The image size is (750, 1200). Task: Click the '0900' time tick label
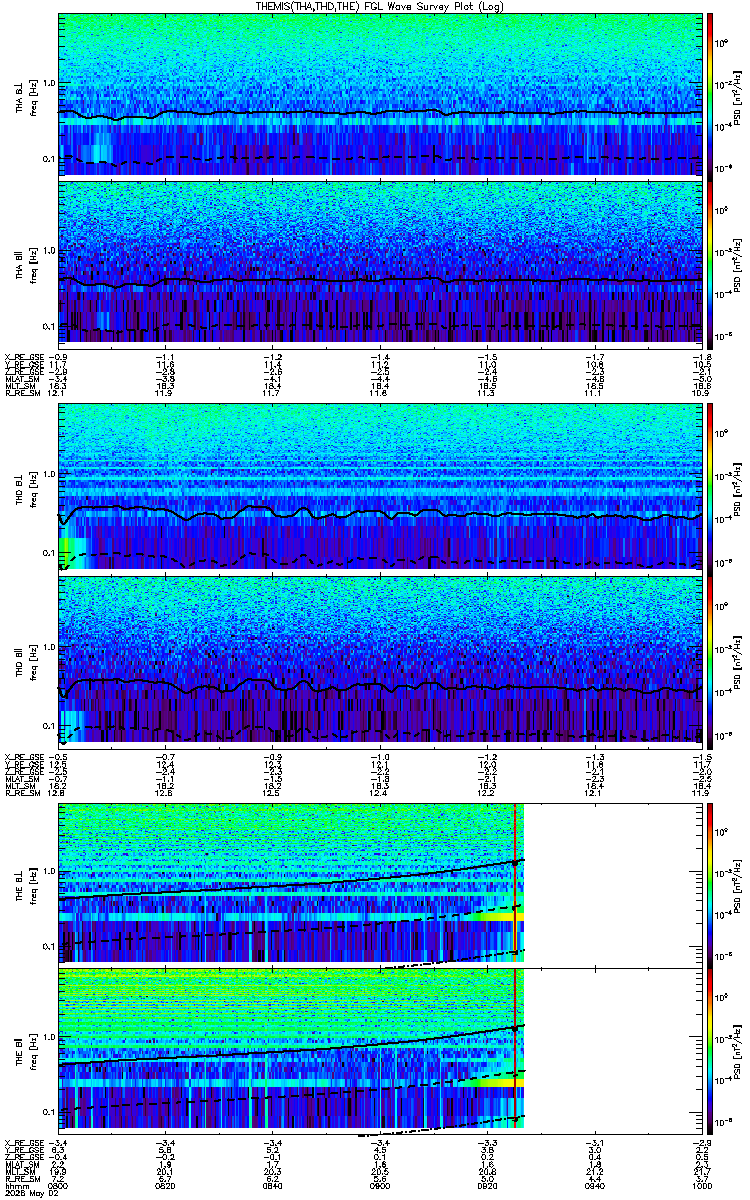(x=379, y=1186)
